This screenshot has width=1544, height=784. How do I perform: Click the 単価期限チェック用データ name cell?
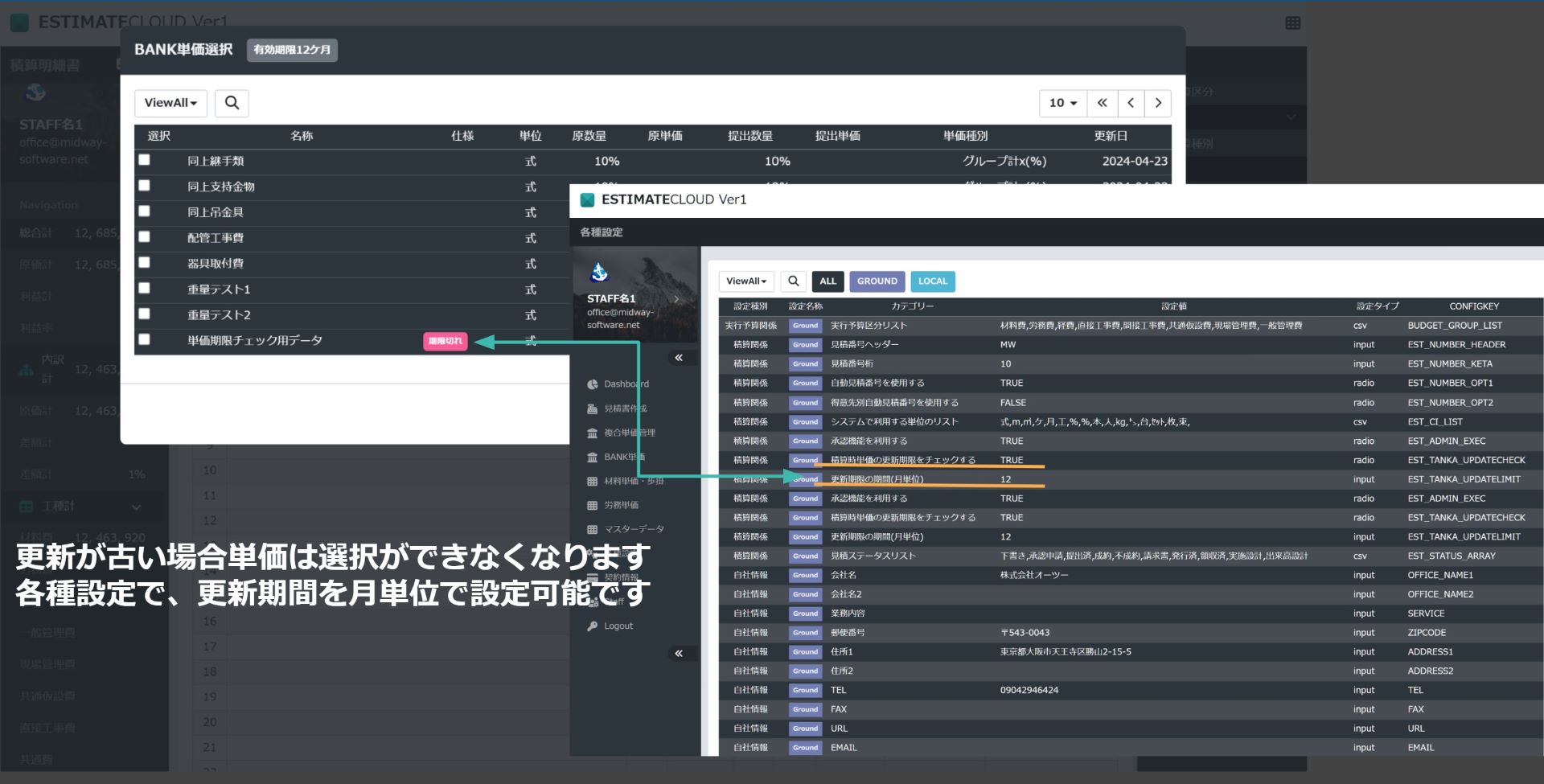tap(255, 341)
